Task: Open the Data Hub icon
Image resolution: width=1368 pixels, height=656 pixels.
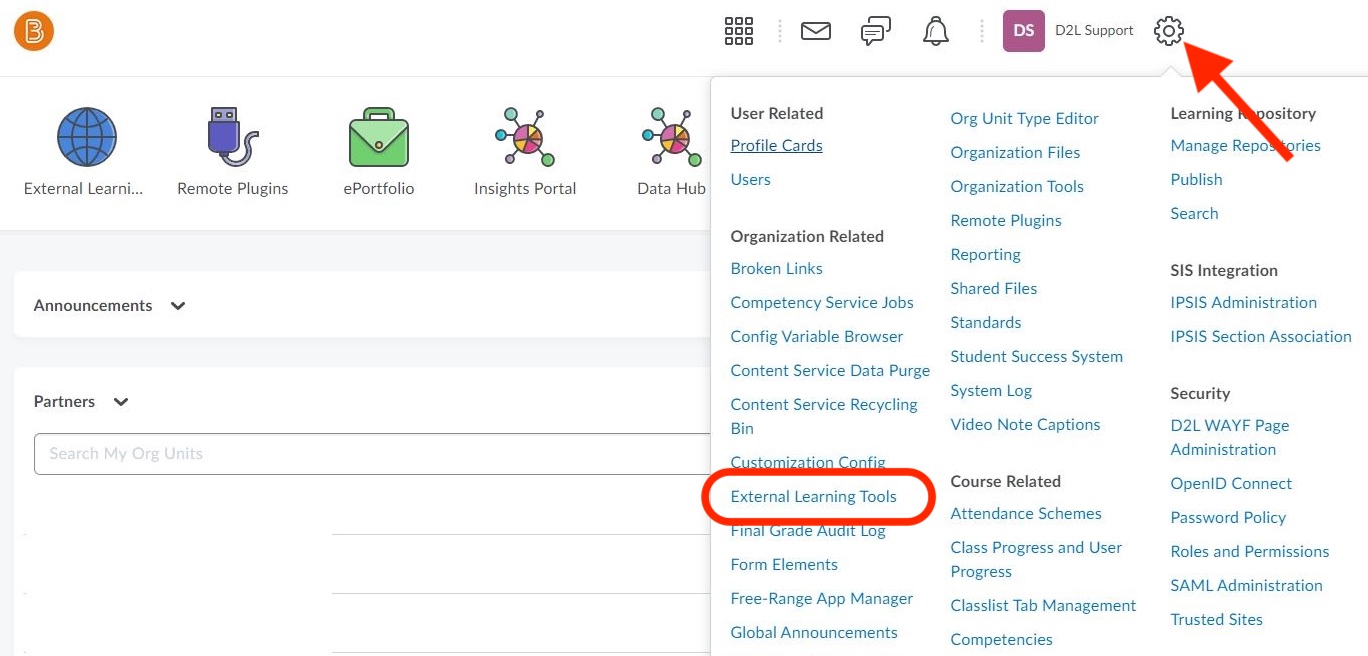Action: coord(671,137)
